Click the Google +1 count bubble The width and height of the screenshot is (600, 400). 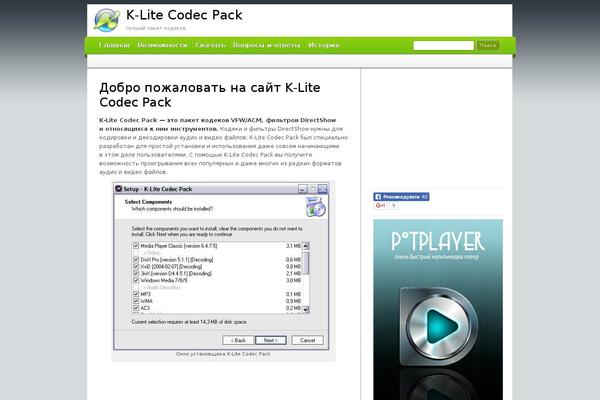pos(393,206)
